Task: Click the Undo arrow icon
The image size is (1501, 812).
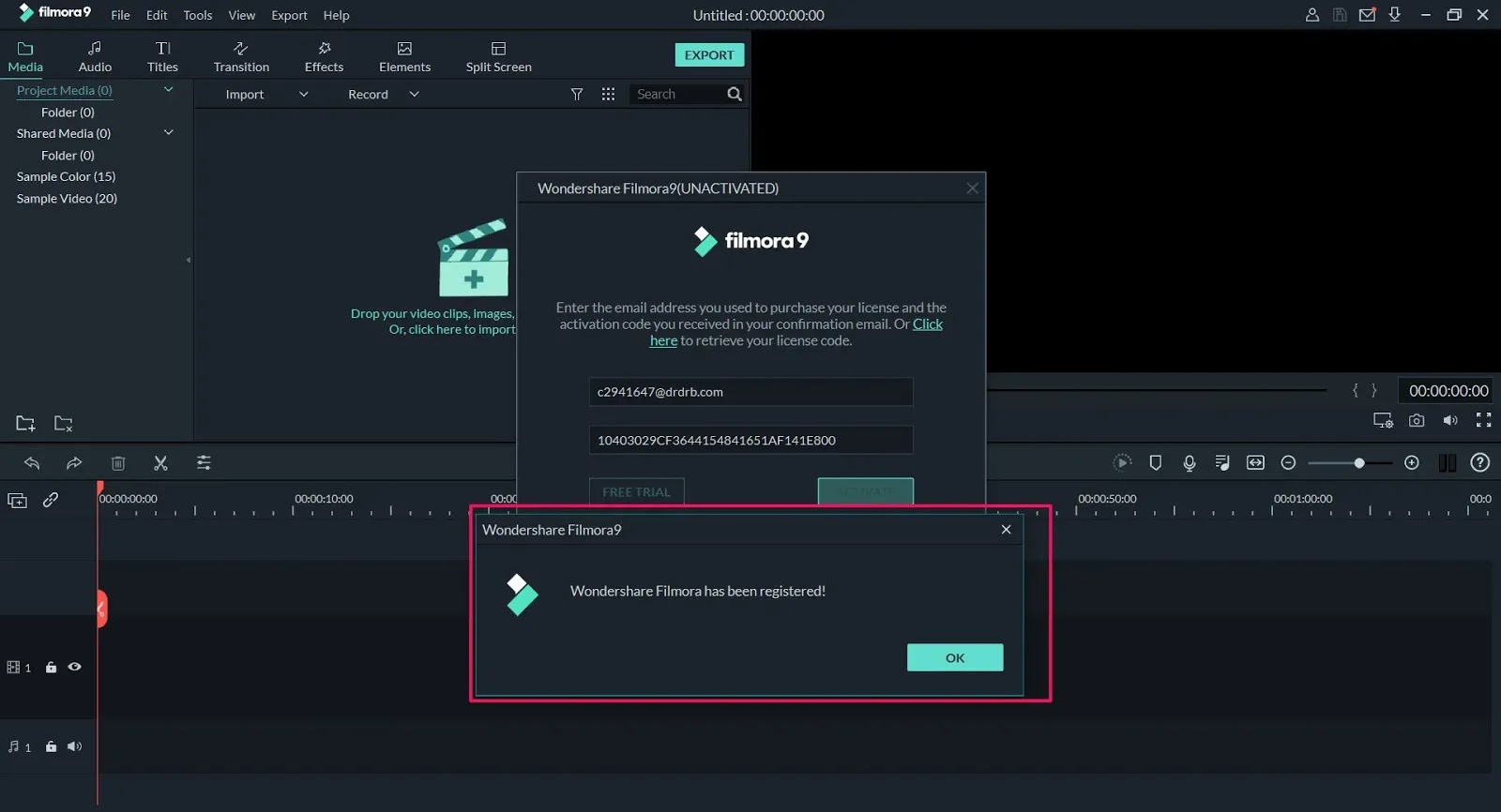Action: pos(32,462)
